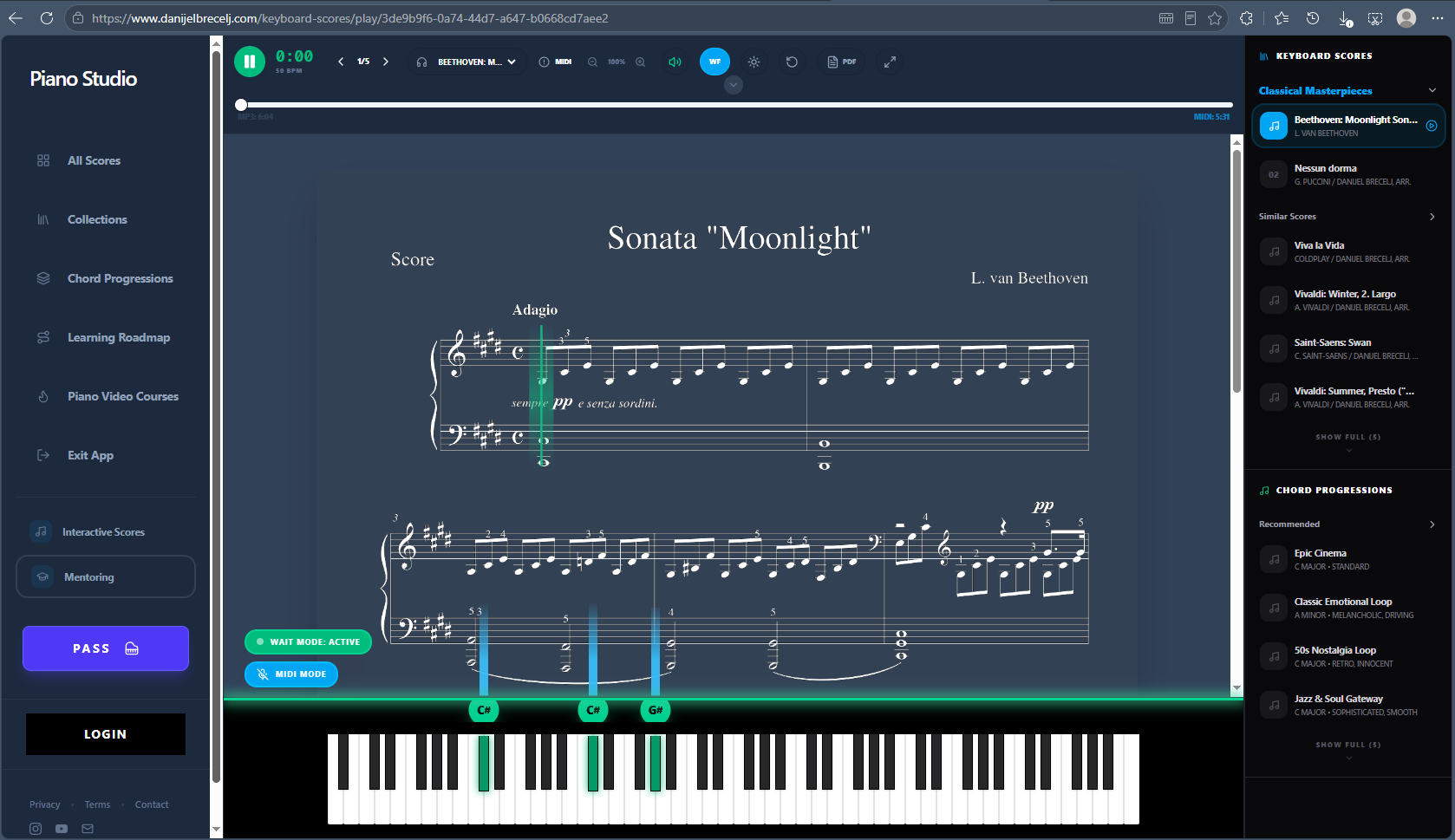Click the play icon on the Moonlight Sonata row
This screenshot has width=1455, height=840.
pyautogui.click(x=1432, y=126)
